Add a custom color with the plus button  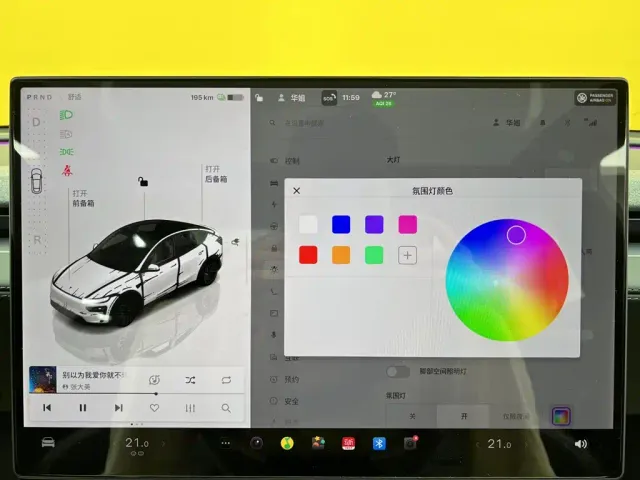[x=407, y=255]
